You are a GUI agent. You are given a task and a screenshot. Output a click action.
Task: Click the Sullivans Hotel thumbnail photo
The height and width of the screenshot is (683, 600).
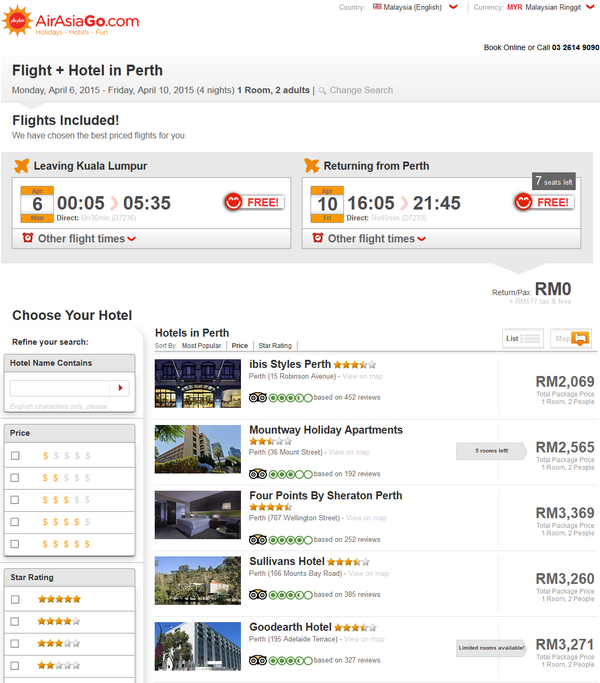point(198,581)
